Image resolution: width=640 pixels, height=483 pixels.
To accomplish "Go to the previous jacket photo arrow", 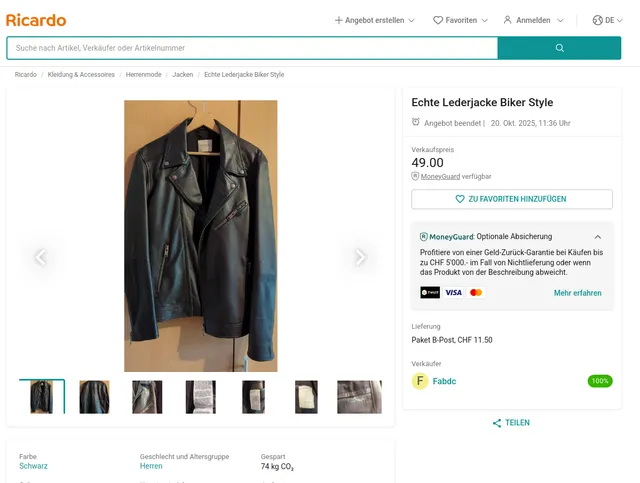I will pos(41,257).
